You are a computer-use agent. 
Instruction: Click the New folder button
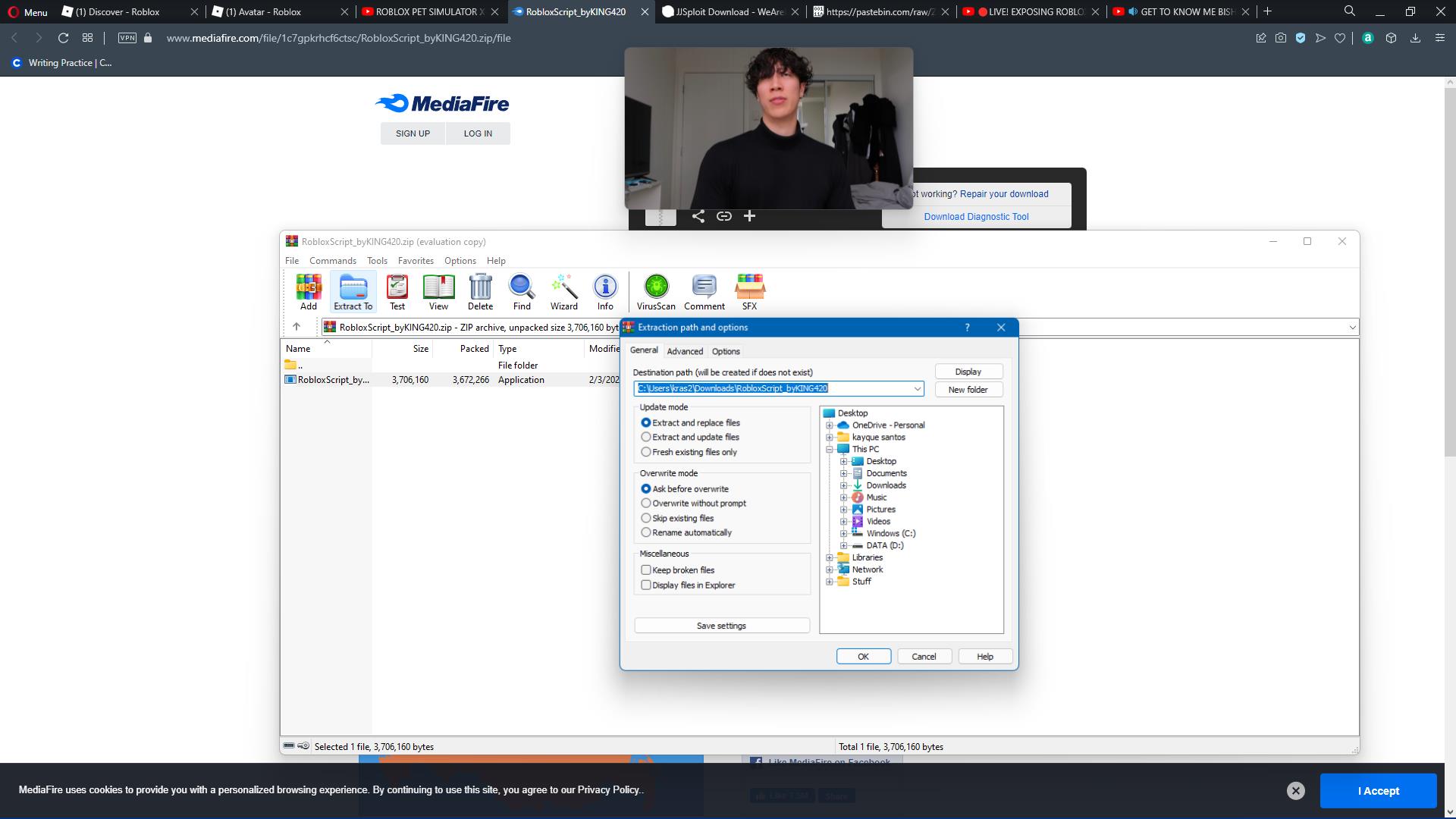pos(968,390)
